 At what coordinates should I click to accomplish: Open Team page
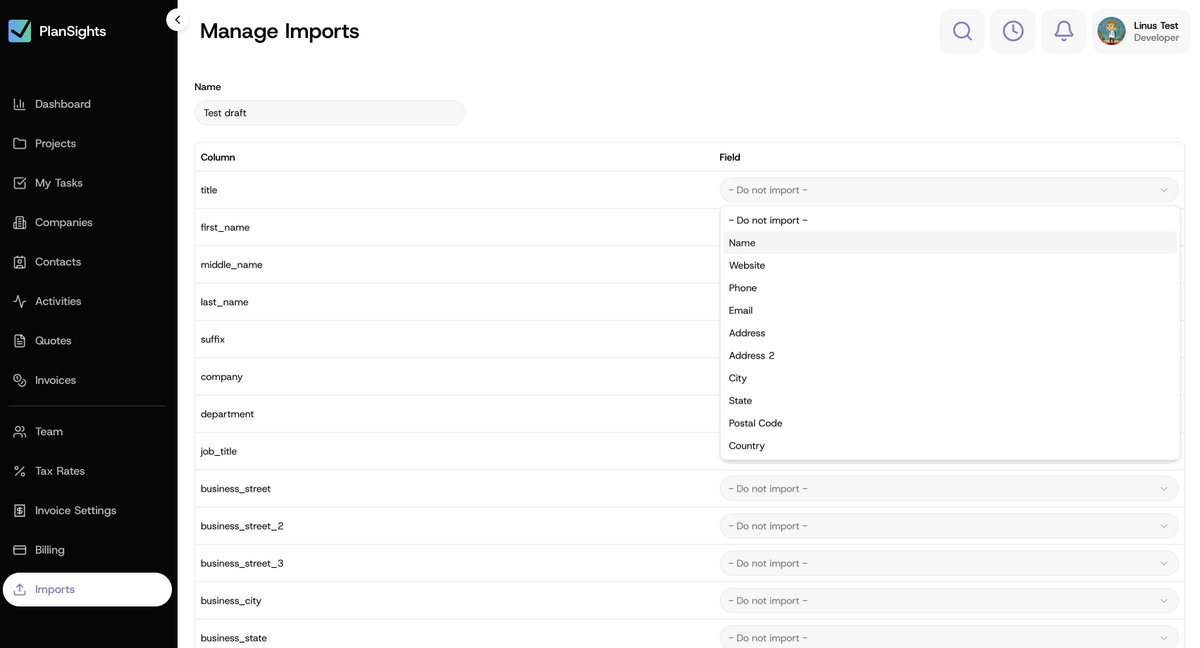coord(87,432)
